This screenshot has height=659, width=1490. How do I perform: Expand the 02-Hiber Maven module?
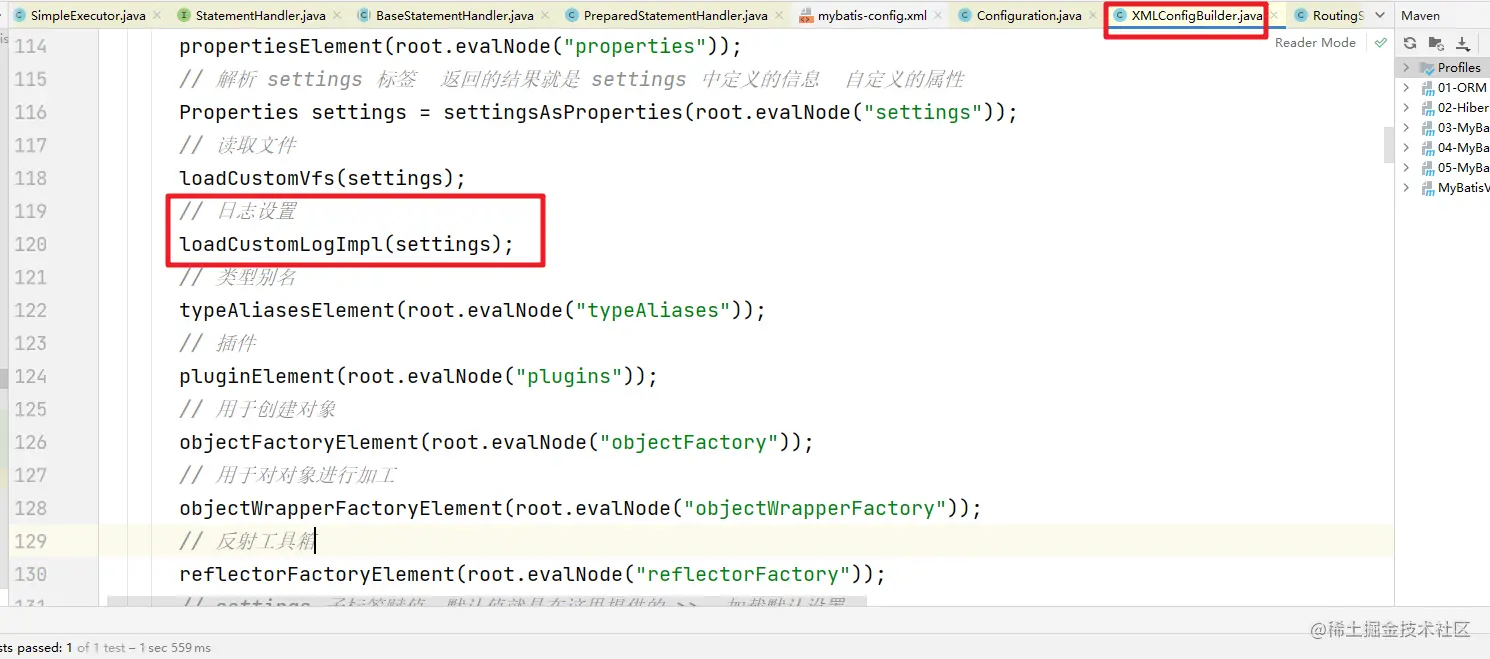[1406, 108]
